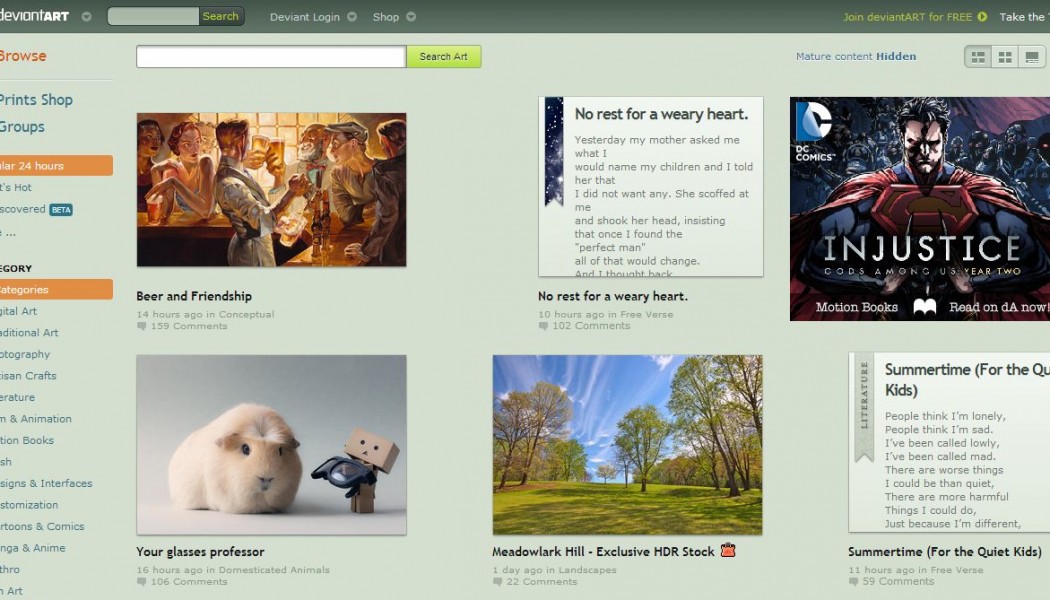The height and width of the screenshot is (600, 1050).
Task: Select the middle grid view icon
Action: (x=1005, y=57)
